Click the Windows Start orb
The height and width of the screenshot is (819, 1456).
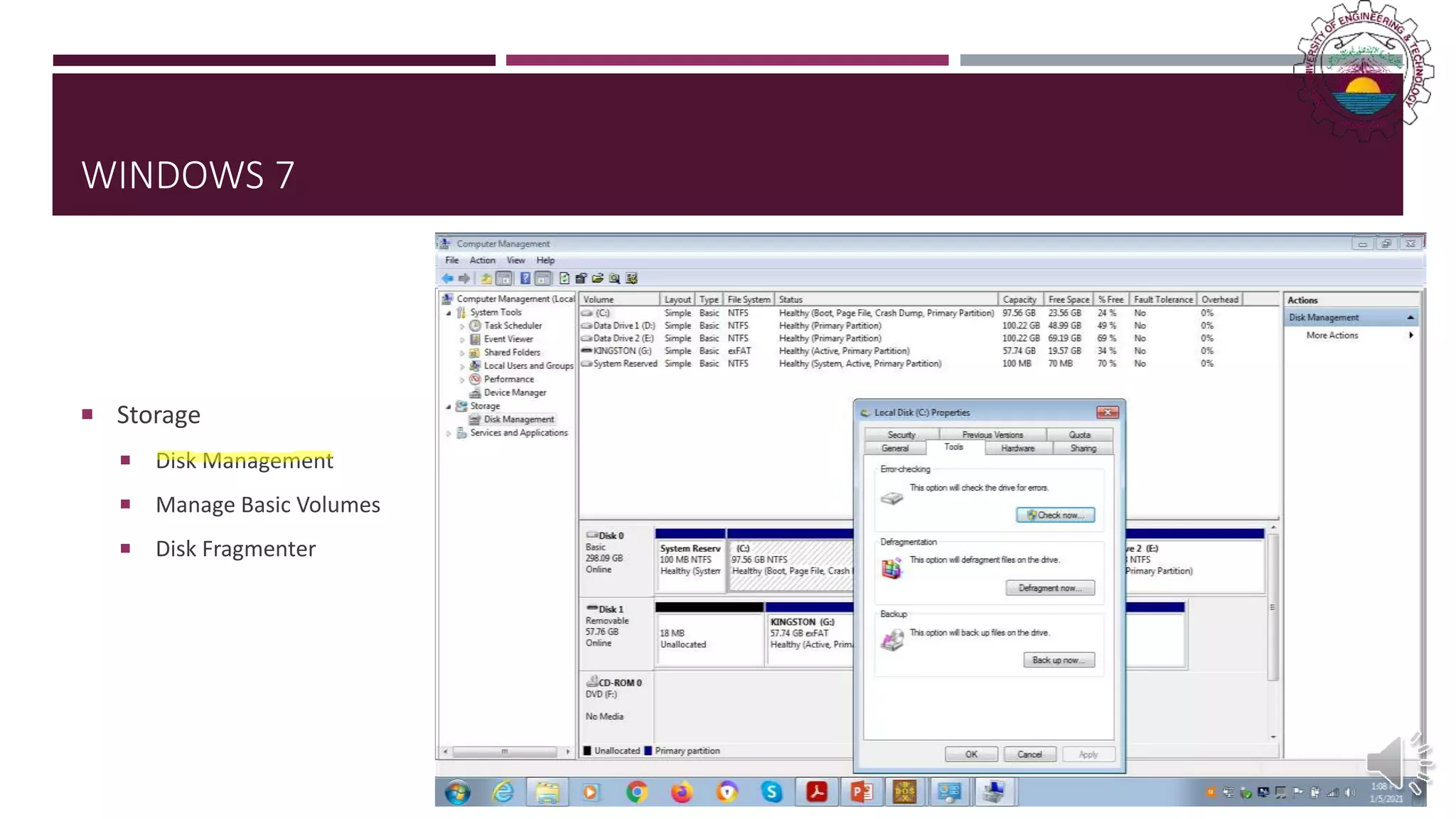click(458, 792)
